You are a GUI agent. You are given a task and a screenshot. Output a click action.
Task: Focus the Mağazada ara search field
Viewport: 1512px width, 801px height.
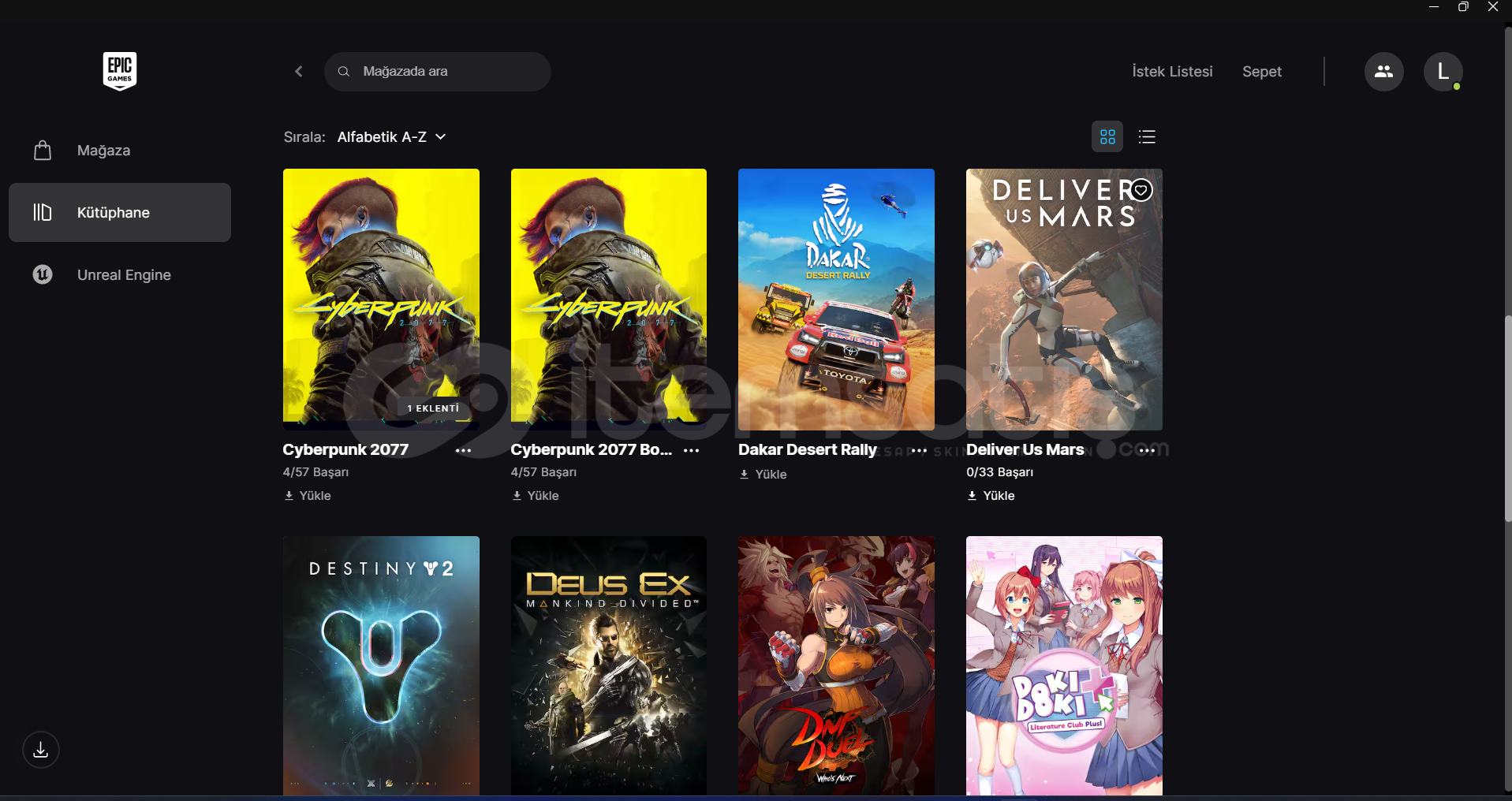point(438,72)
